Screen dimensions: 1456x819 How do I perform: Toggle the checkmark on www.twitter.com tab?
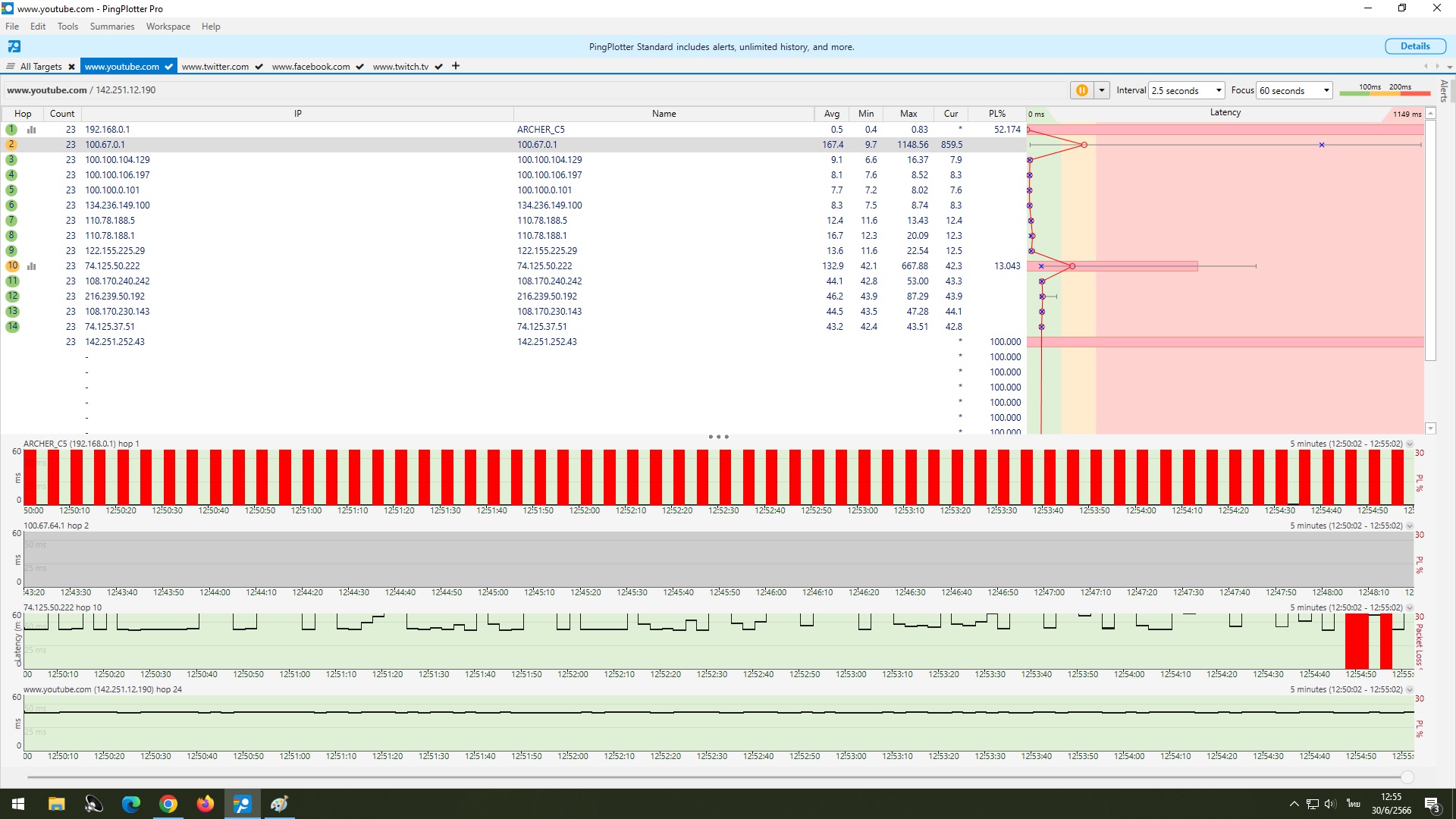click(259, 67)
